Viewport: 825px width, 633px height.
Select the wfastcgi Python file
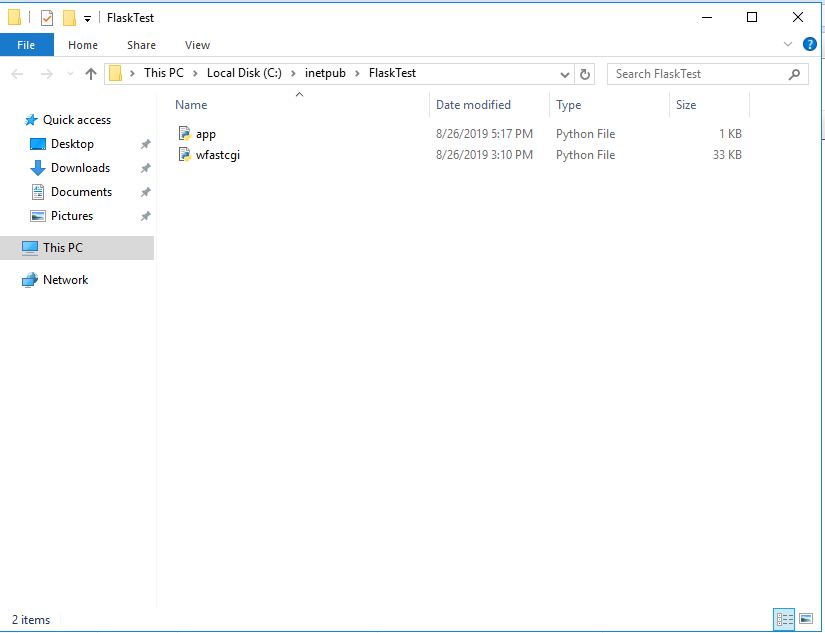(x=218, y=155)
